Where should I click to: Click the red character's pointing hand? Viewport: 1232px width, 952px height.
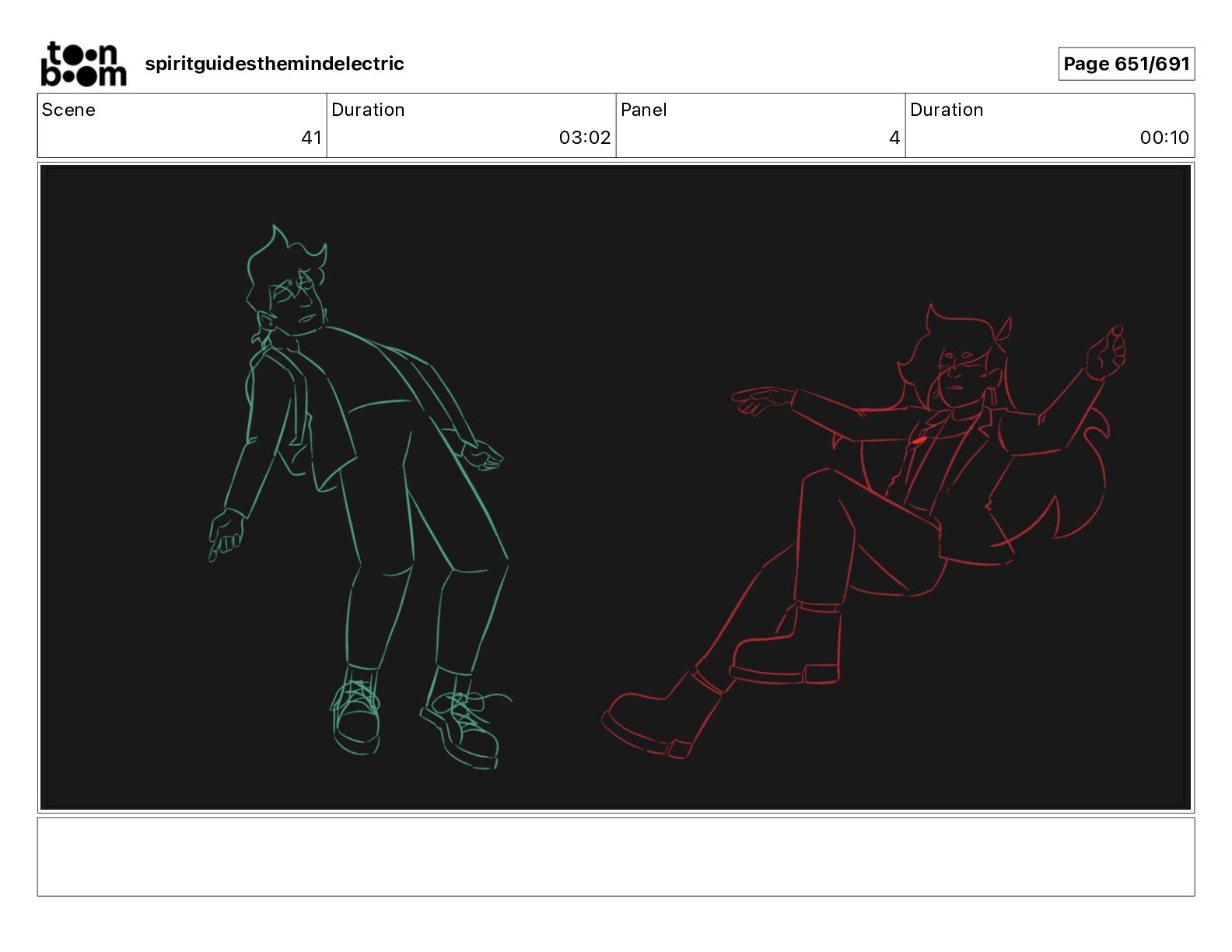point(764,401)
